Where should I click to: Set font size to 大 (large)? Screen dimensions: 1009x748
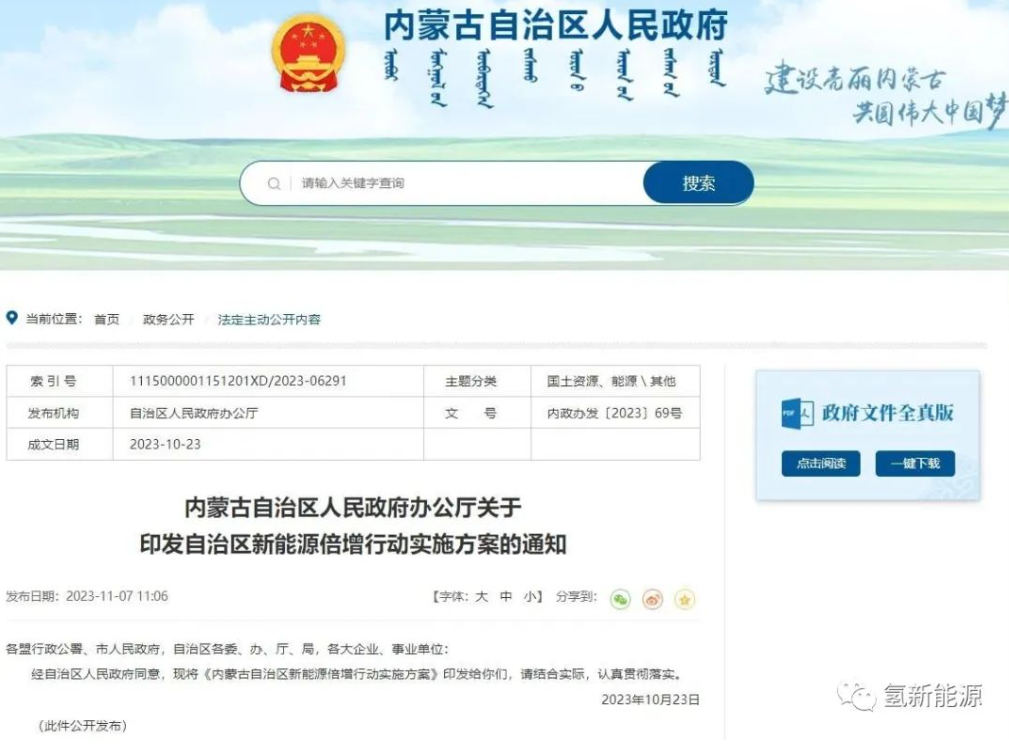point(481,597)
